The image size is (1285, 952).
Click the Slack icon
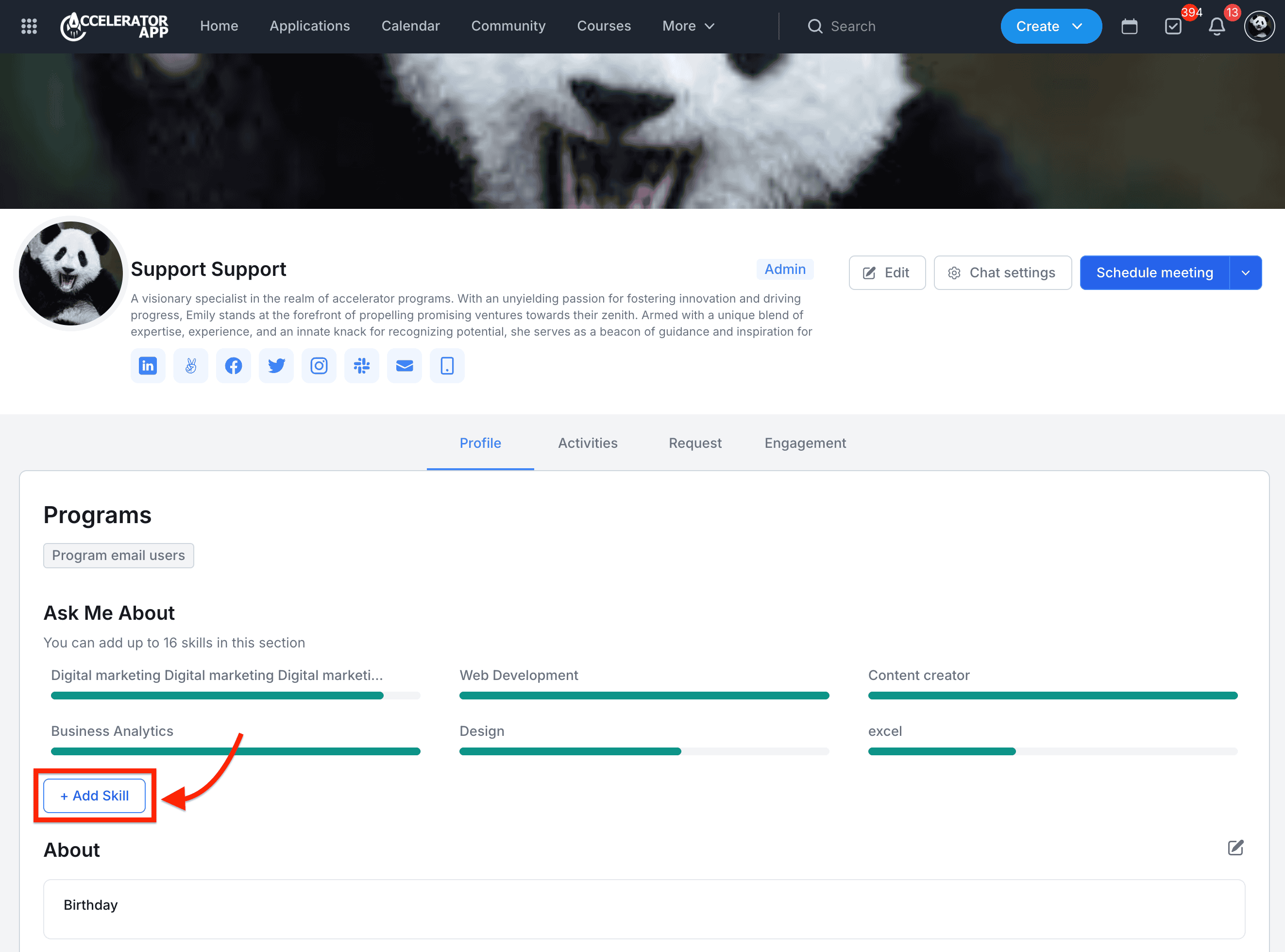[361, 365]
